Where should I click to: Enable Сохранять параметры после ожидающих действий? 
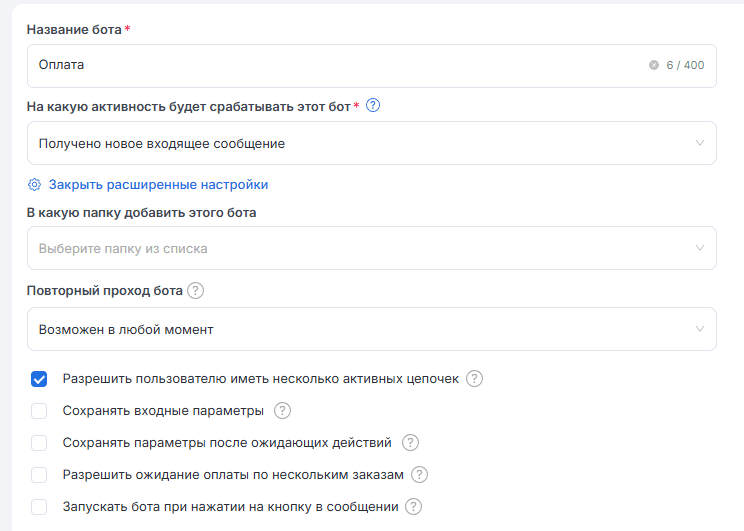tap(39, 443)
